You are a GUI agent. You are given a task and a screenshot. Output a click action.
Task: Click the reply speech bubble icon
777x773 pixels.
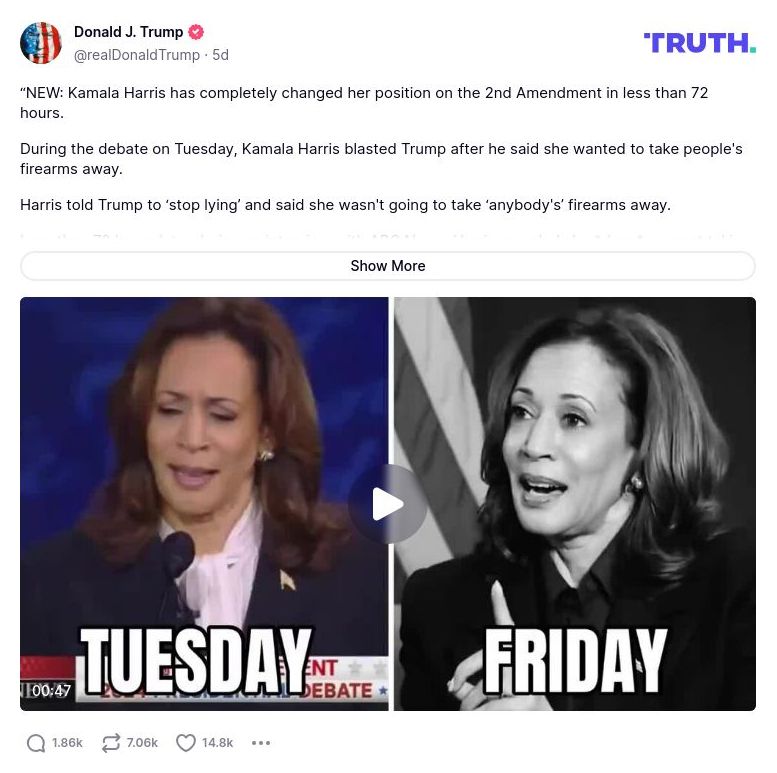(36, 743)
